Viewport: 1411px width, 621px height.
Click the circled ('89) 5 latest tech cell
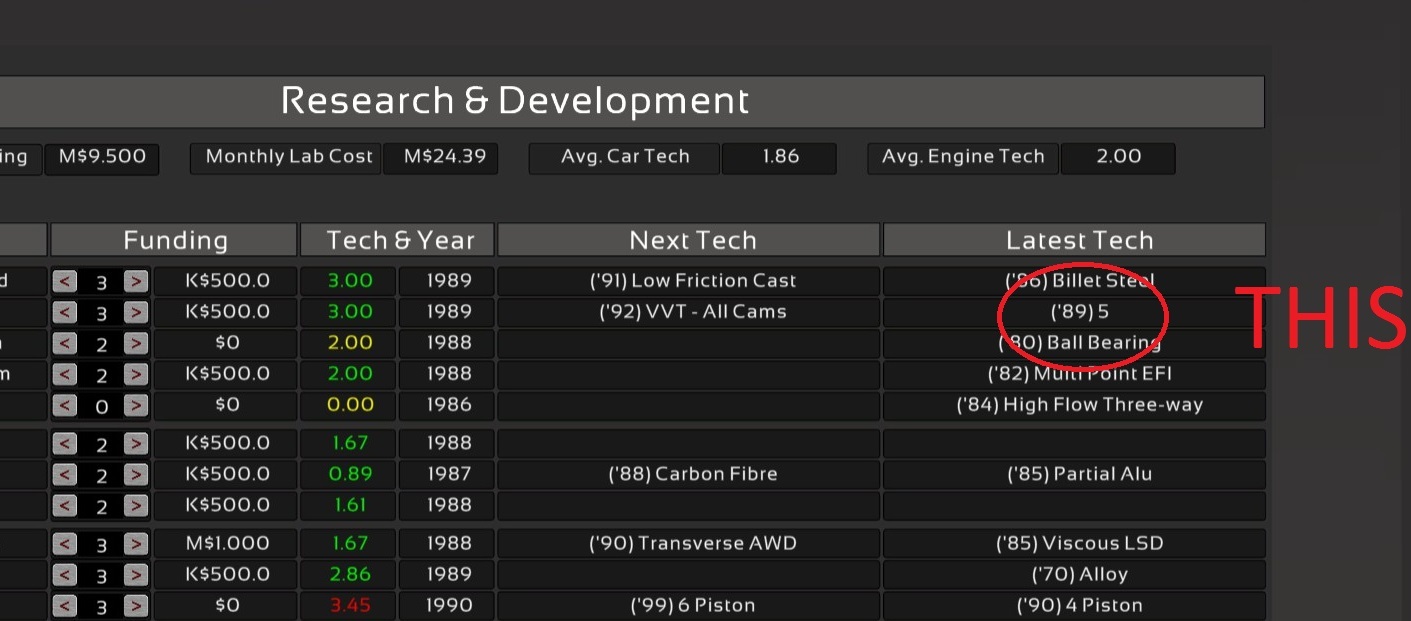(x=1079, y=312)
